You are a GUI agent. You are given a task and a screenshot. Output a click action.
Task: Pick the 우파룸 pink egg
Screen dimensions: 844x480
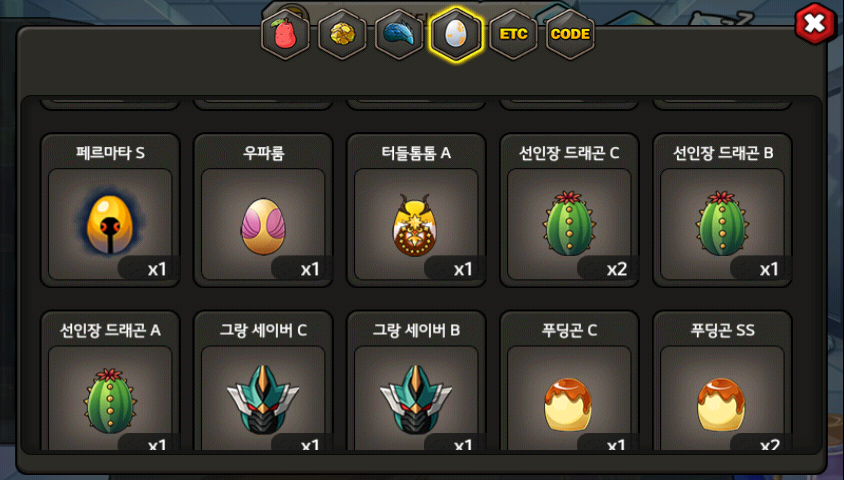263,226
